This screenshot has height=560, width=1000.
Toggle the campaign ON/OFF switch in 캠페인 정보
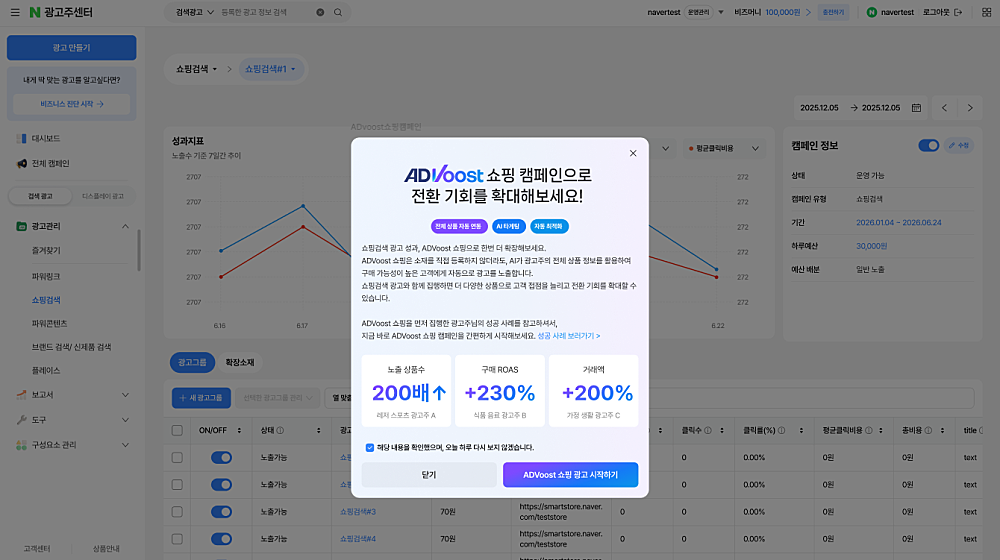pos(929,145)
